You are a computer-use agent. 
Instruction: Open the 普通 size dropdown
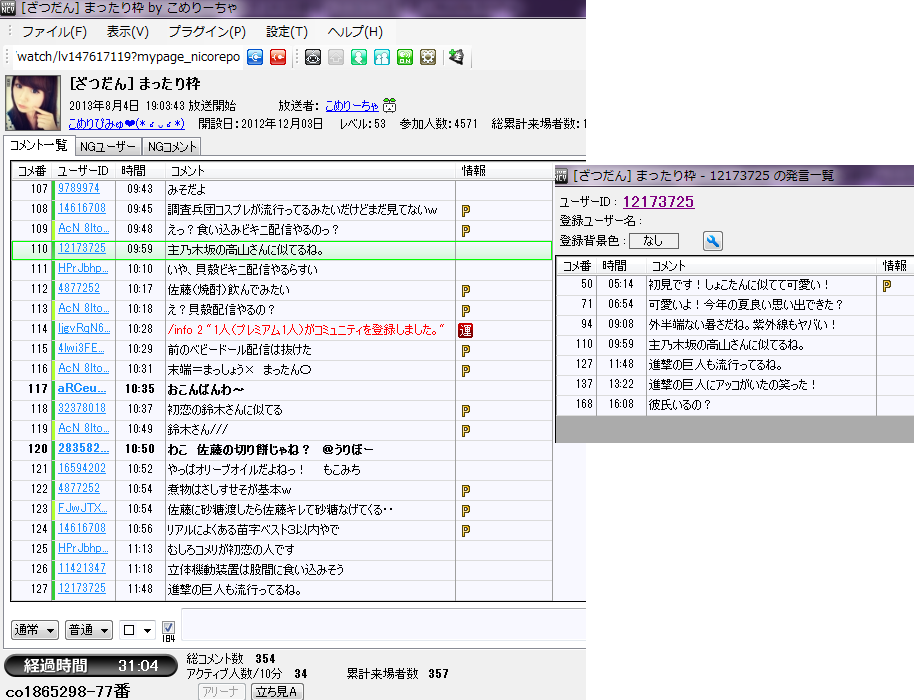coord(89,630)
